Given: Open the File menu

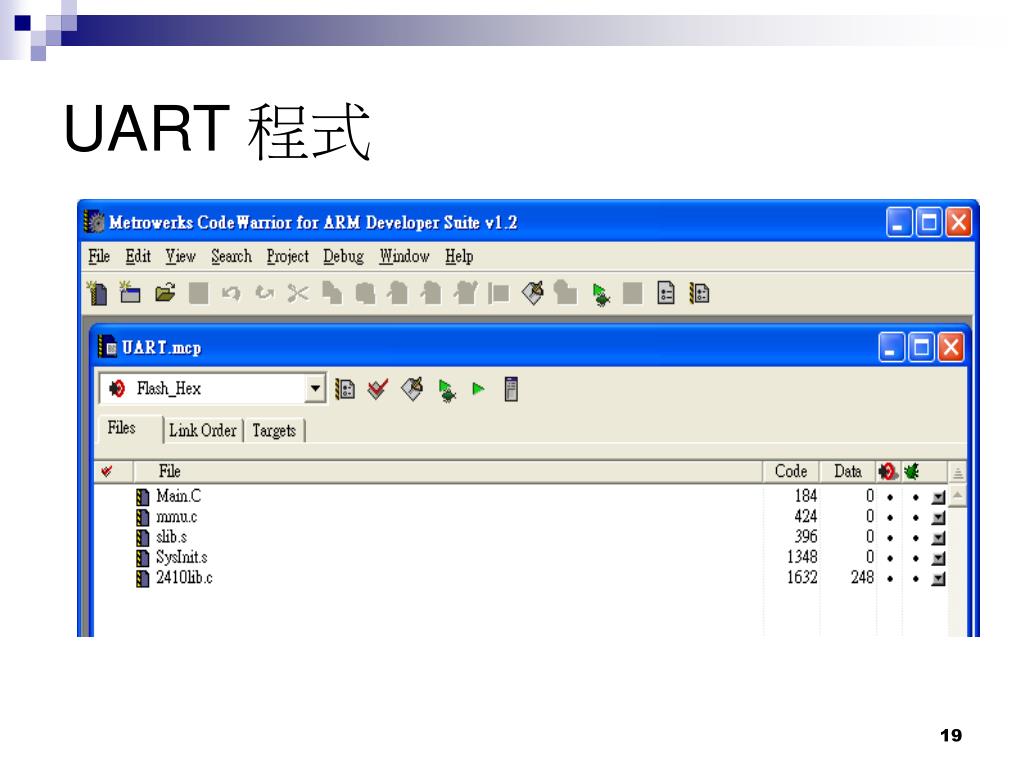Looking at the screenshot, I should [99, 257].
